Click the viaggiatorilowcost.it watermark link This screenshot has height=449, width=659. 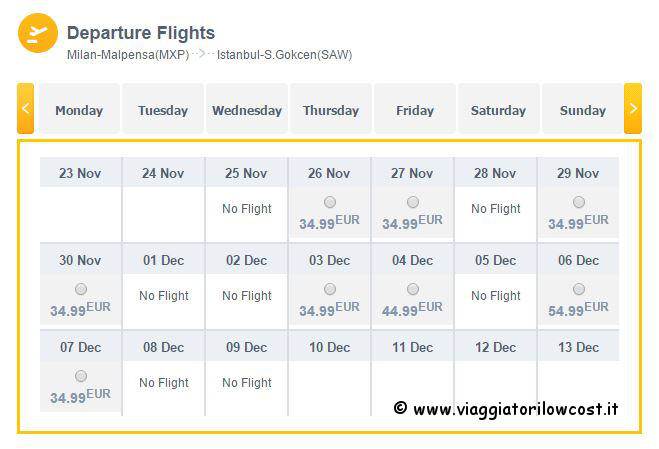coord(506,409)
